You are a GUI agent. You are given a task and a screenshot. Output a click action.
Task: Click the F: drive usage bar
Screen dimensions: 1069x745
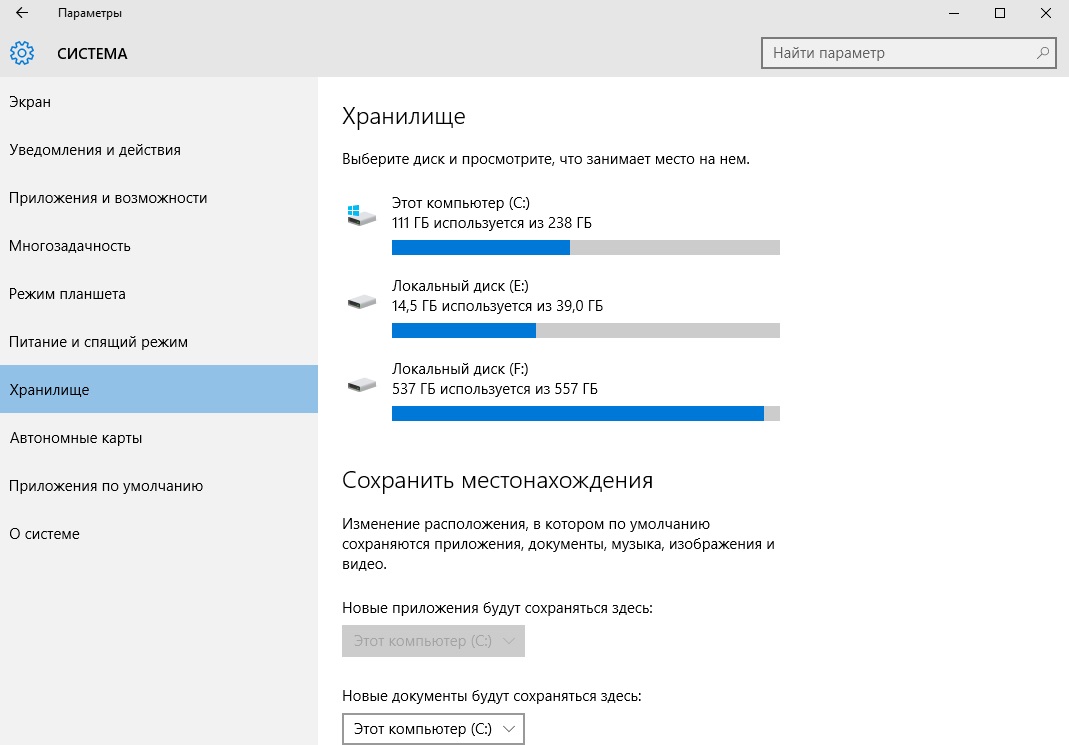tap(586, 414)
